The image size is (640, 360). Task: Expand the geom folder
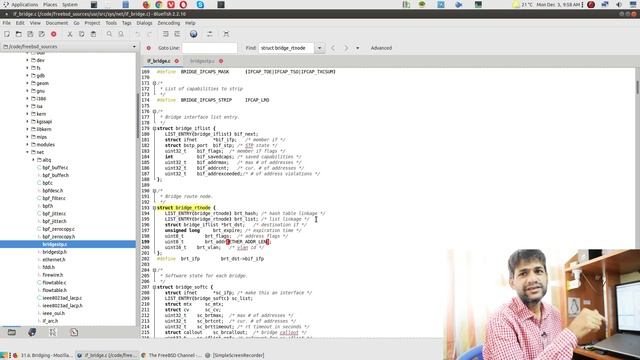coord(27,83)
